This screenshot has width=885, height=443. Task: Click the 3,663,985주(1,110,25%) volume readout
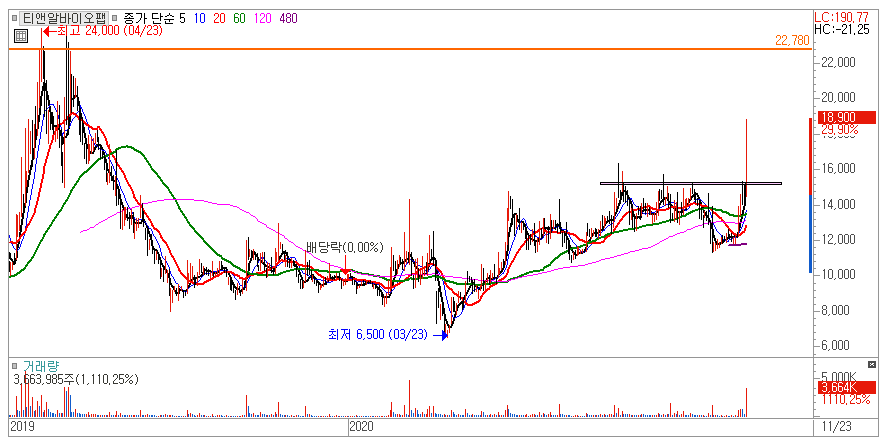pyautogui.click(x=76, y=379)
